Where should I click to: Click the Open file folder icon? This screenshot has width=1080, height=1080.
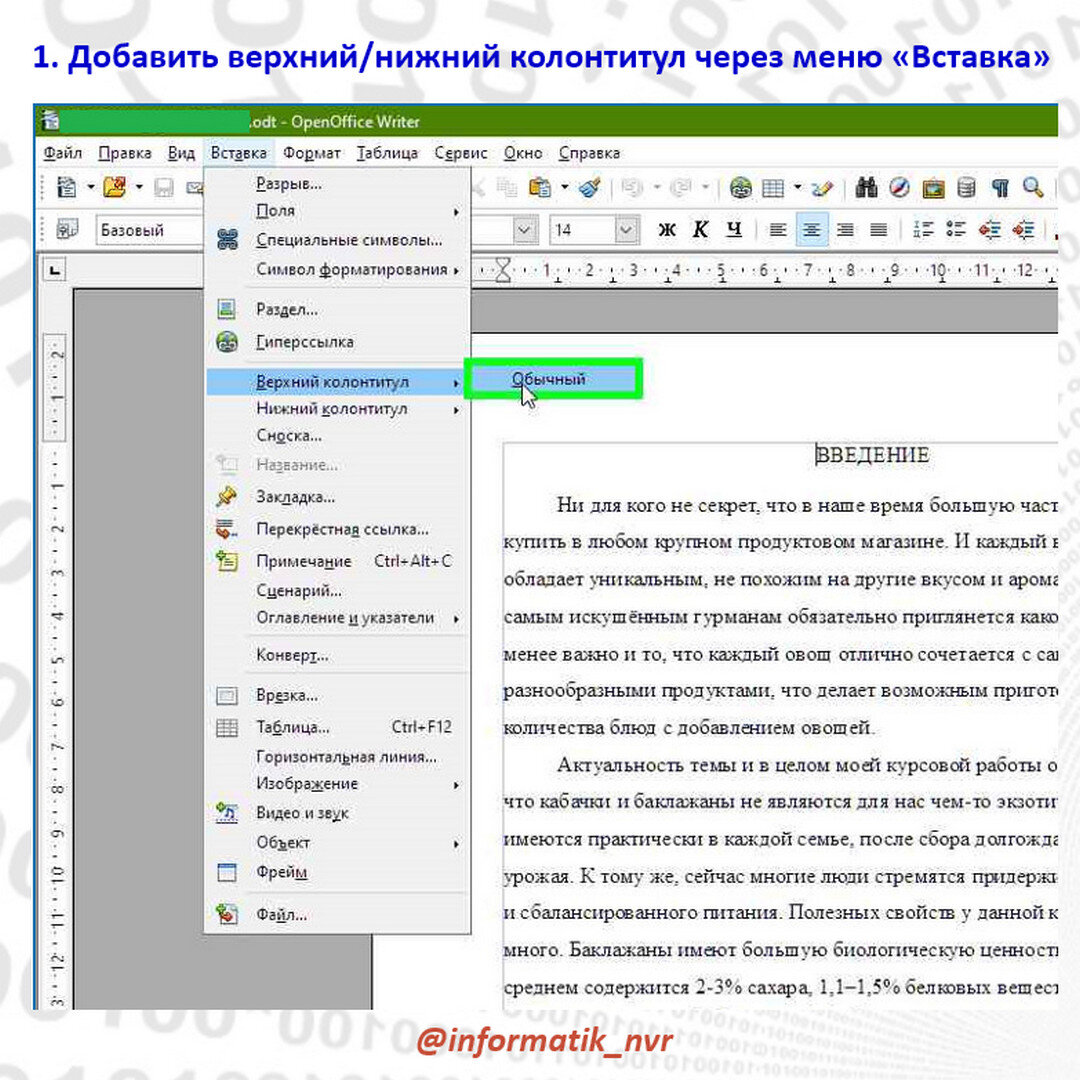pos(114,187)
